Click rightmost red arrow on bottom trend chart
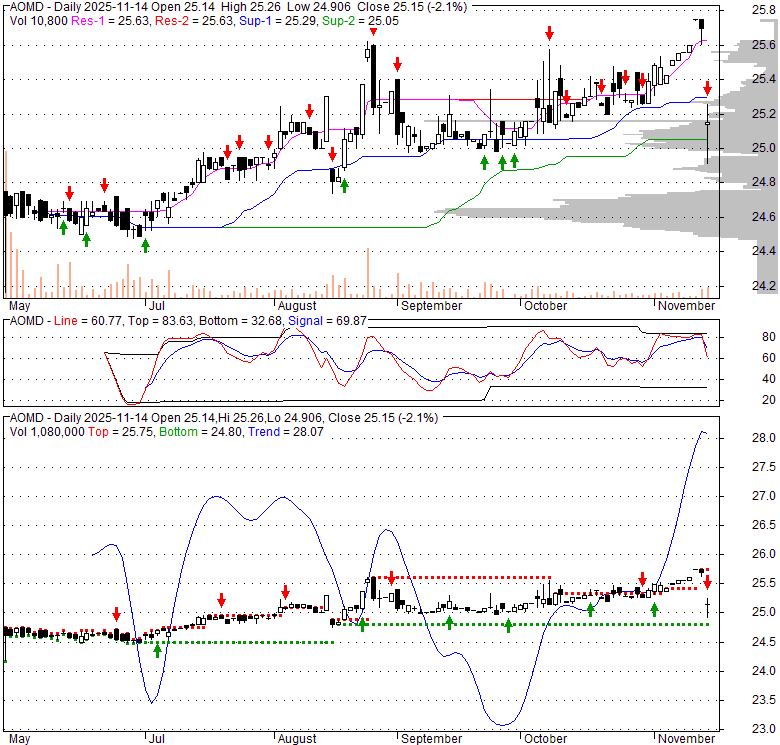The image size is (780, 745). coord(707,582)
